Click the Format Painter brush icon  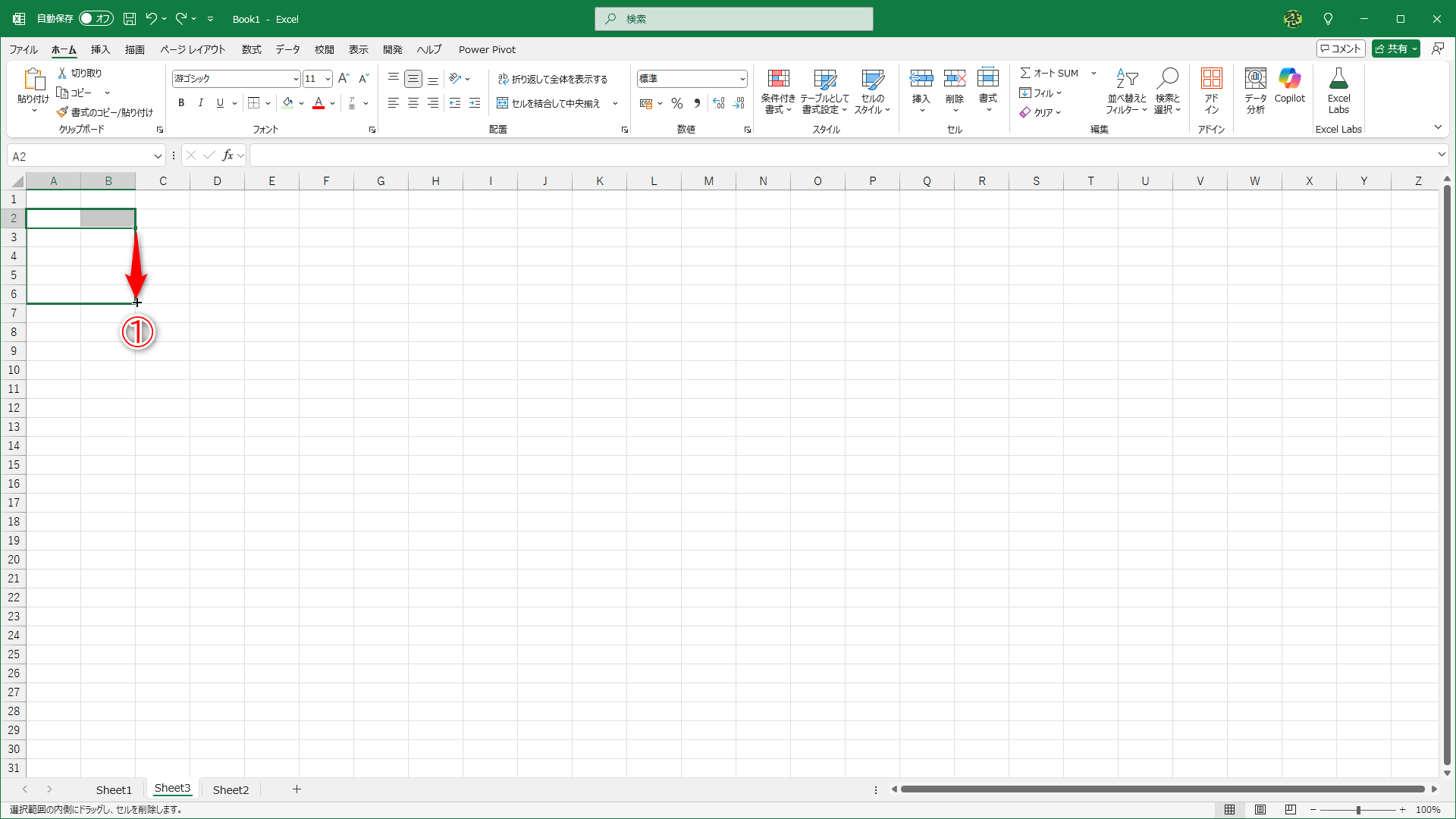coord(62,112)
